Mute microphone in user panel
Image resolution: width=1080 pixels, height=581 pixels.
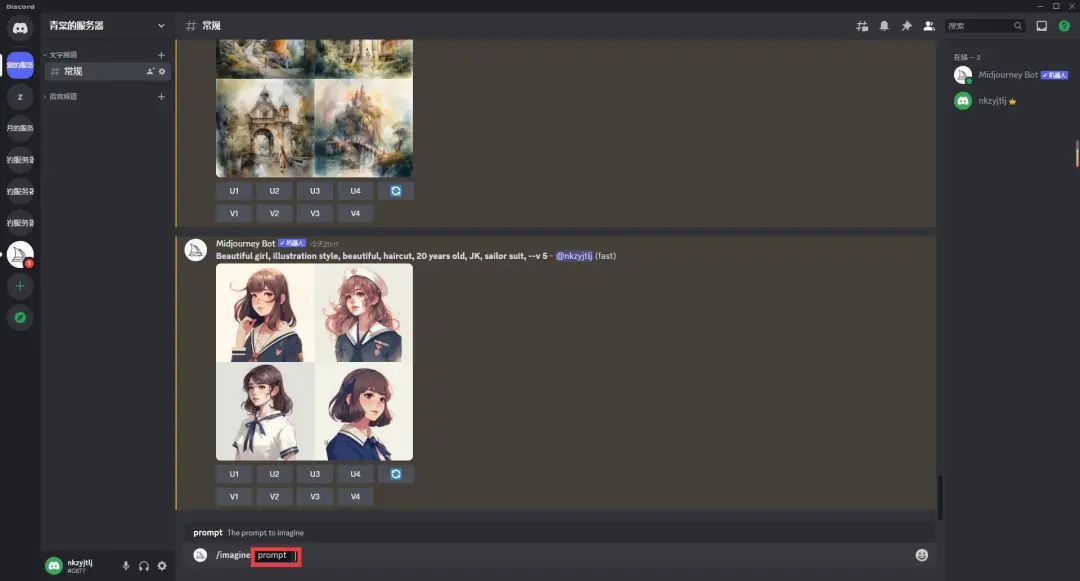[125, 566]
